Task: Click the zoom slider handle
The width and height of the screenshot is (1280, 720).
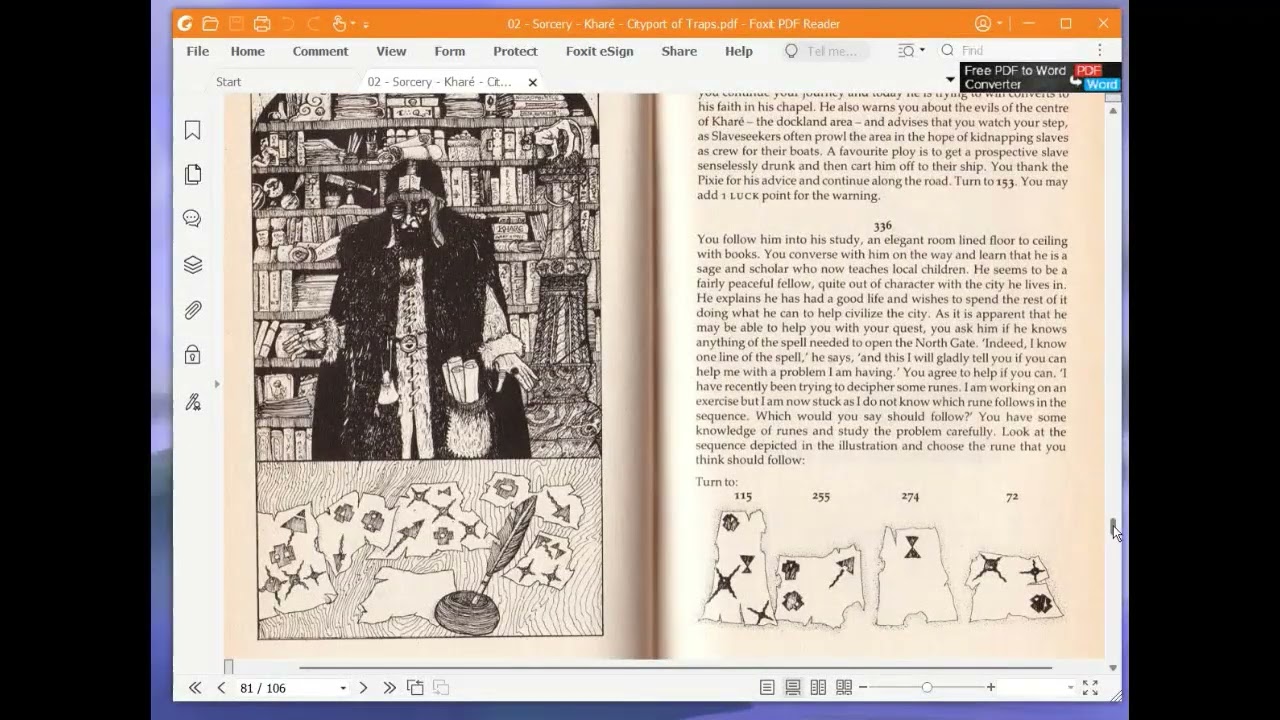Action: pos(927,687)
